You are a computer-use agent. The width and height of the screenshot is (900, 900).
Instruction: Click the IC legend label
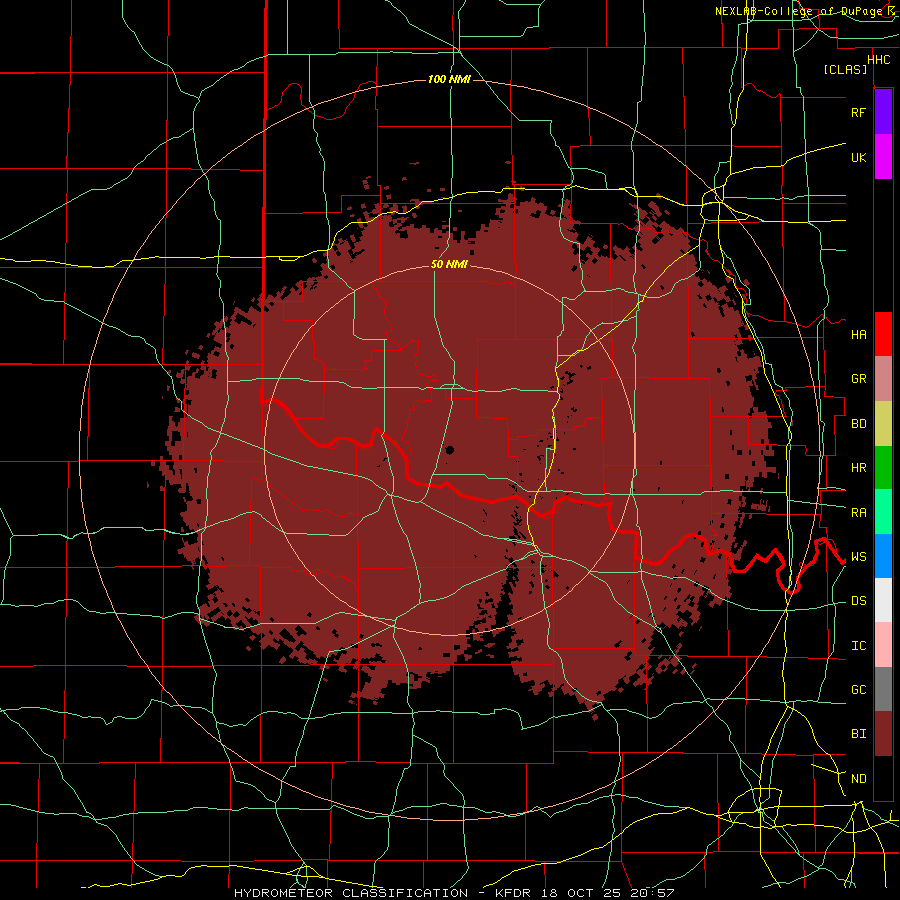[x=858, y=646]
